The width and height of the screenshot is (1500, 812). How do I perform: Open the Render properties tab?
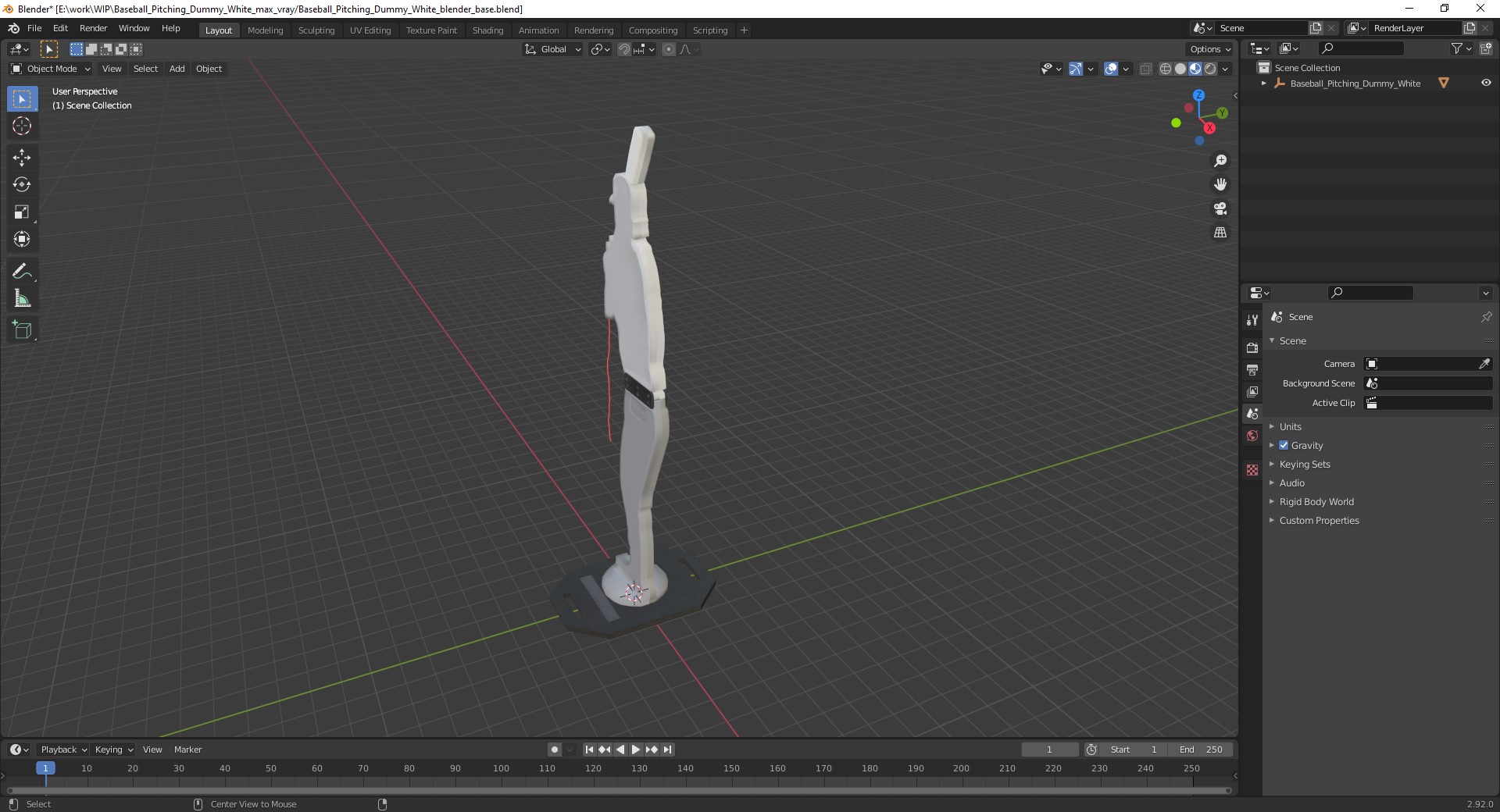(1252, 347)
